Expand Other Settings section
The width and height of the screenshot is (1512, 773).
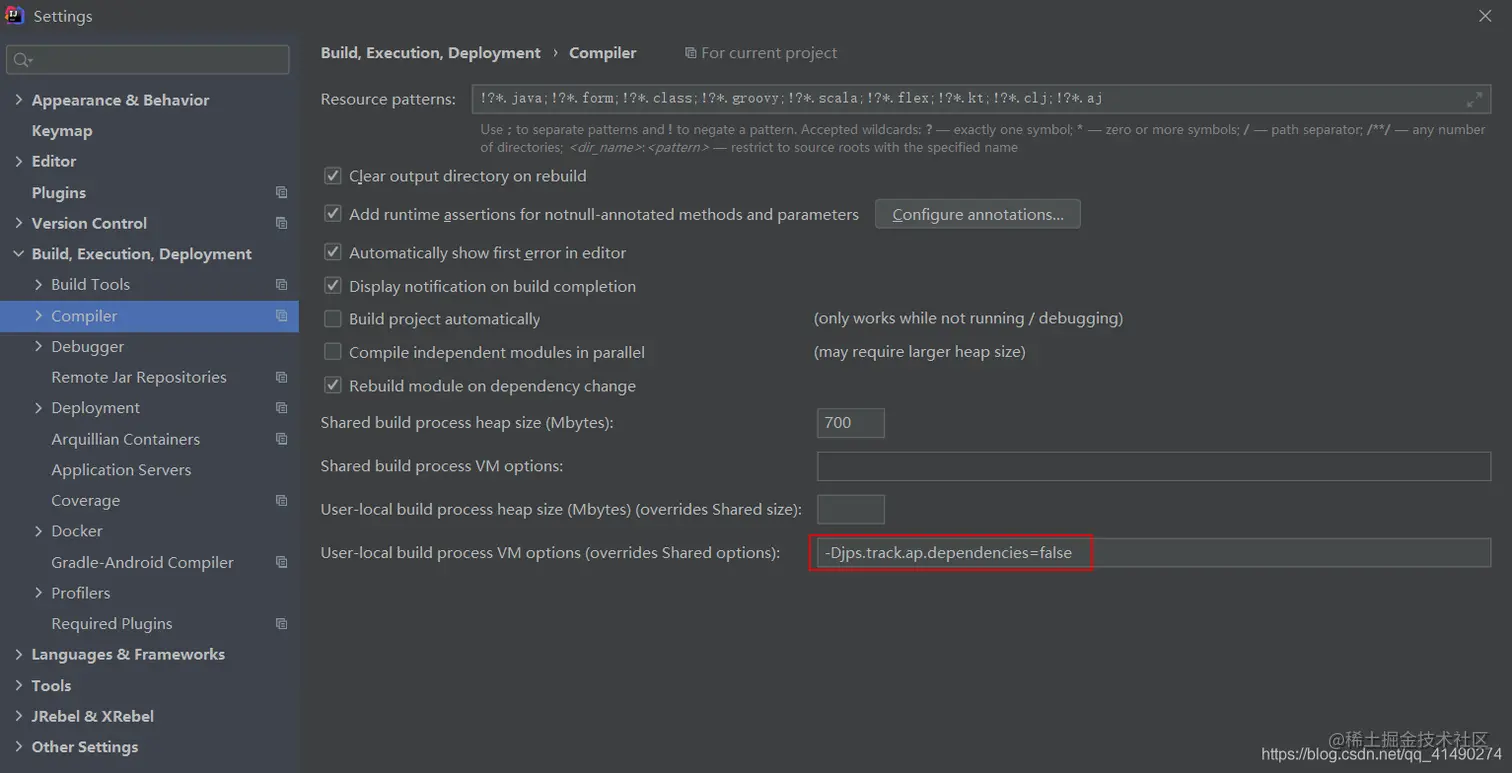coord(19,747)
